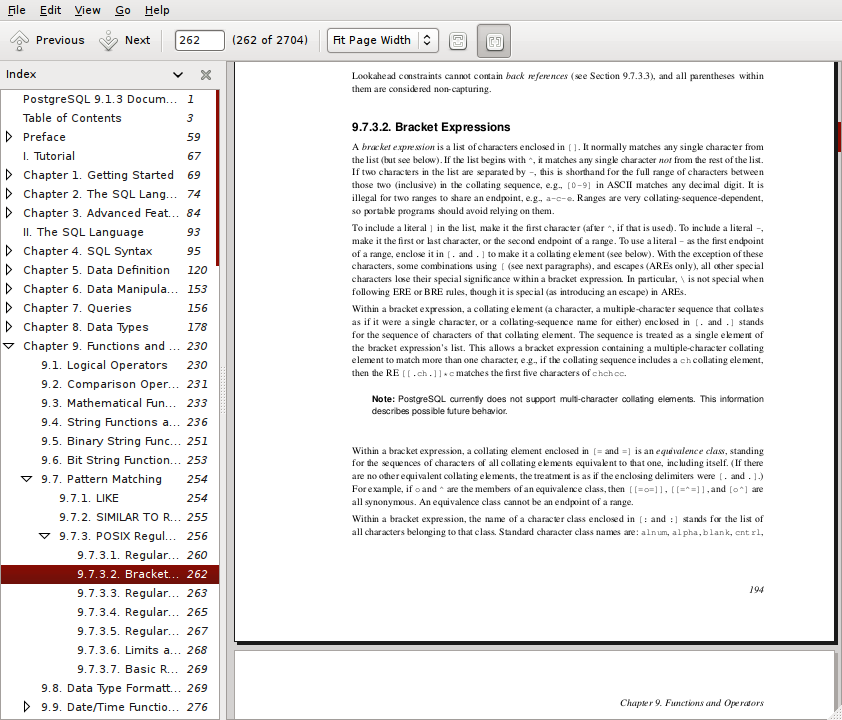The height and width of the screenshot is (720, 842).
Task: Select 9.7.3.3. Regular entry page 263
Action: pyautogui.click(x=110, y=593)
